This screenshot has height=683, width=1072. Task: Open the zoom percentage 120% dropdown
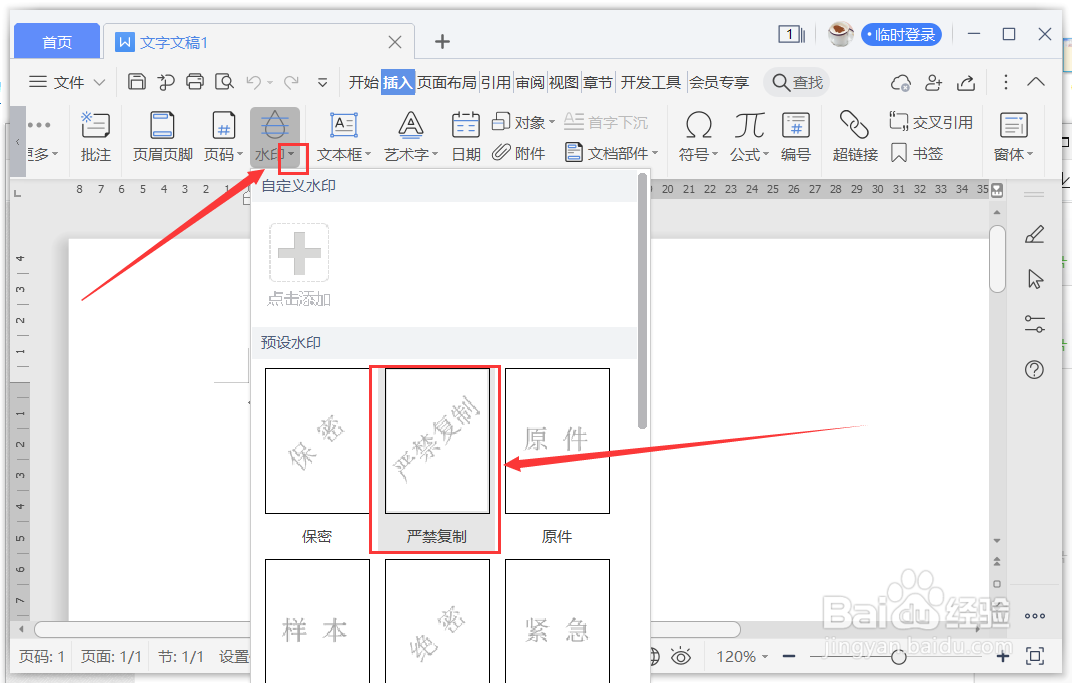[742, 657]
